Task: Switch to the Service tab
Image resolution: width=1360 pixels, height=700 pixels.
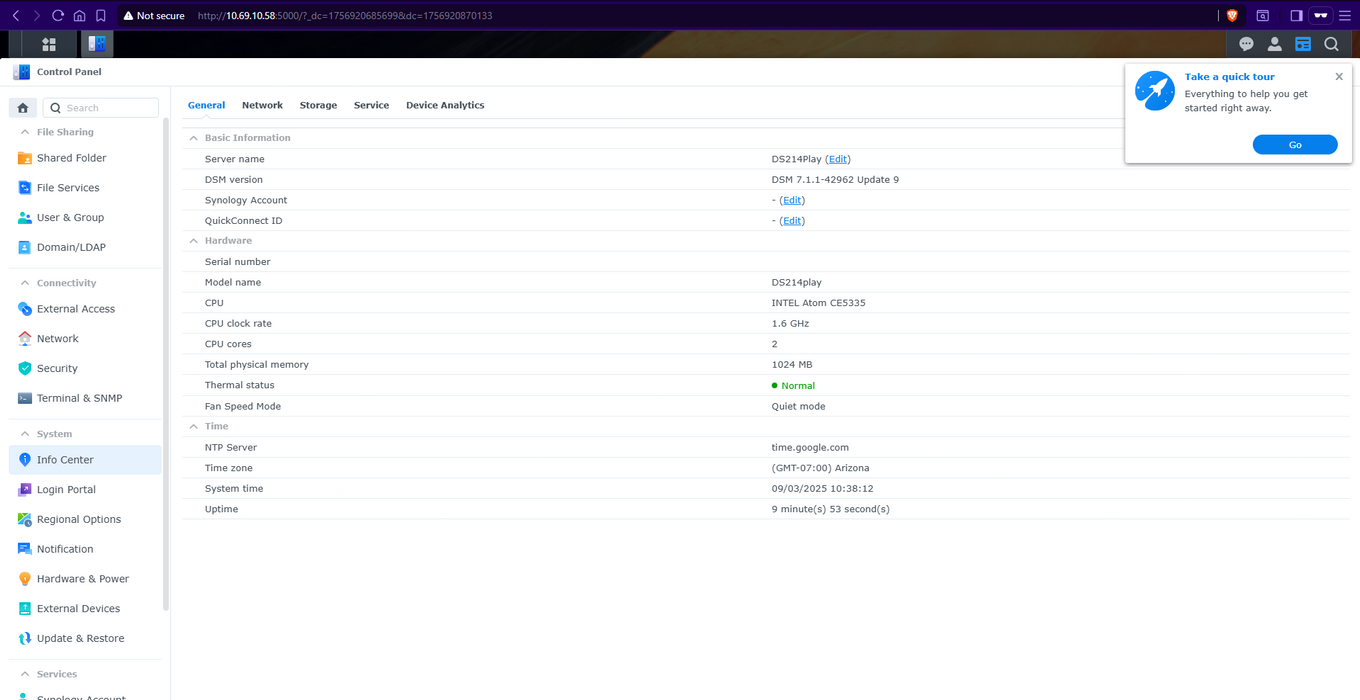Action: tap(371, 105)
